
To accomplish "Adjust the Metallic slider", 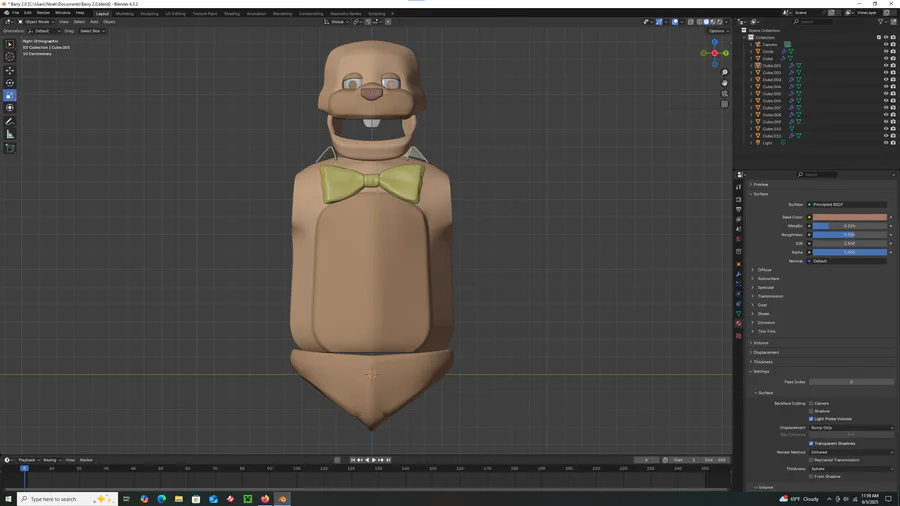I will coord(849,226).
